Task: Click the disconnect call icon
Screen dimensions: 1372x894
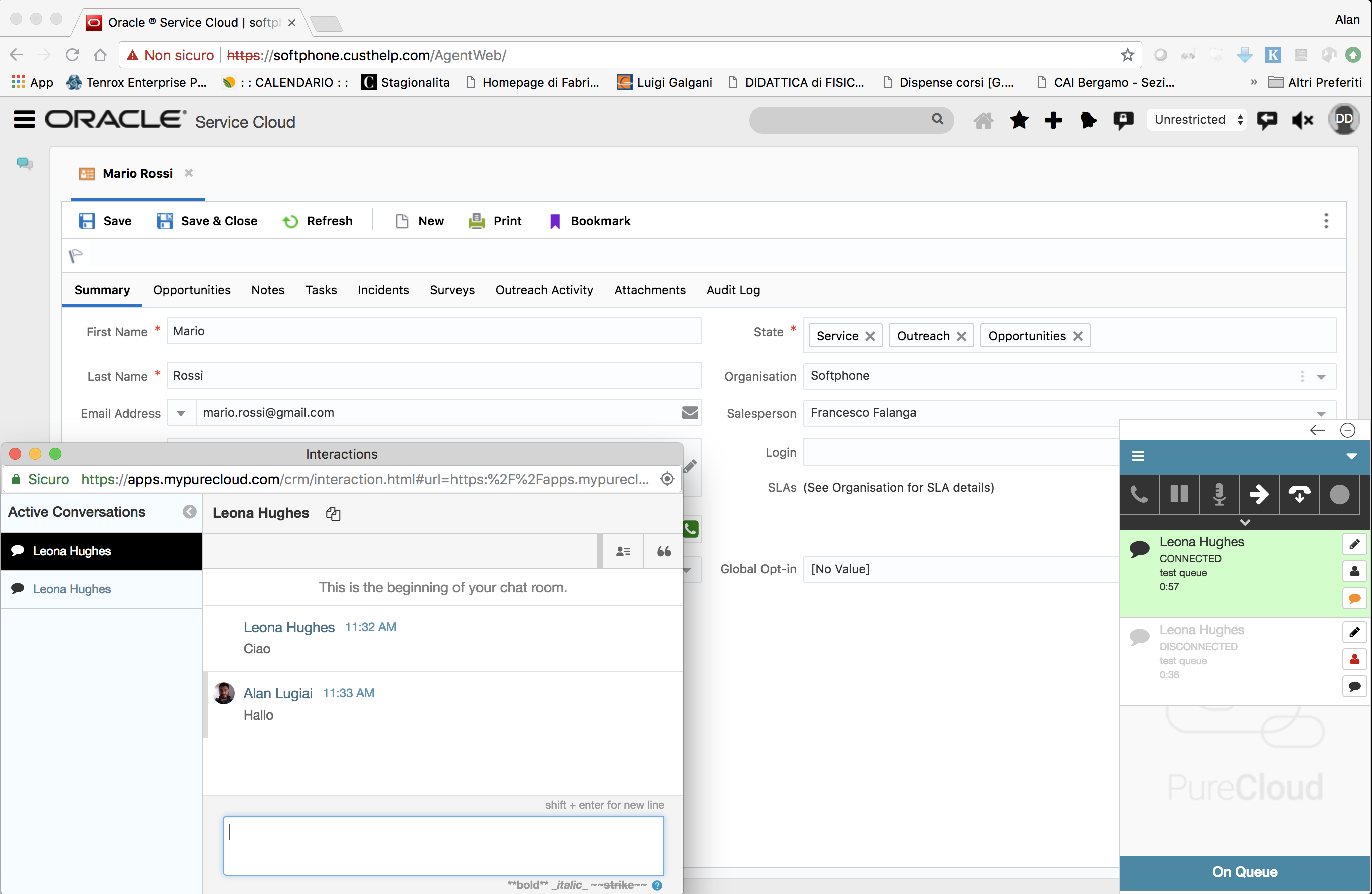Action: tap(1299, 494)
